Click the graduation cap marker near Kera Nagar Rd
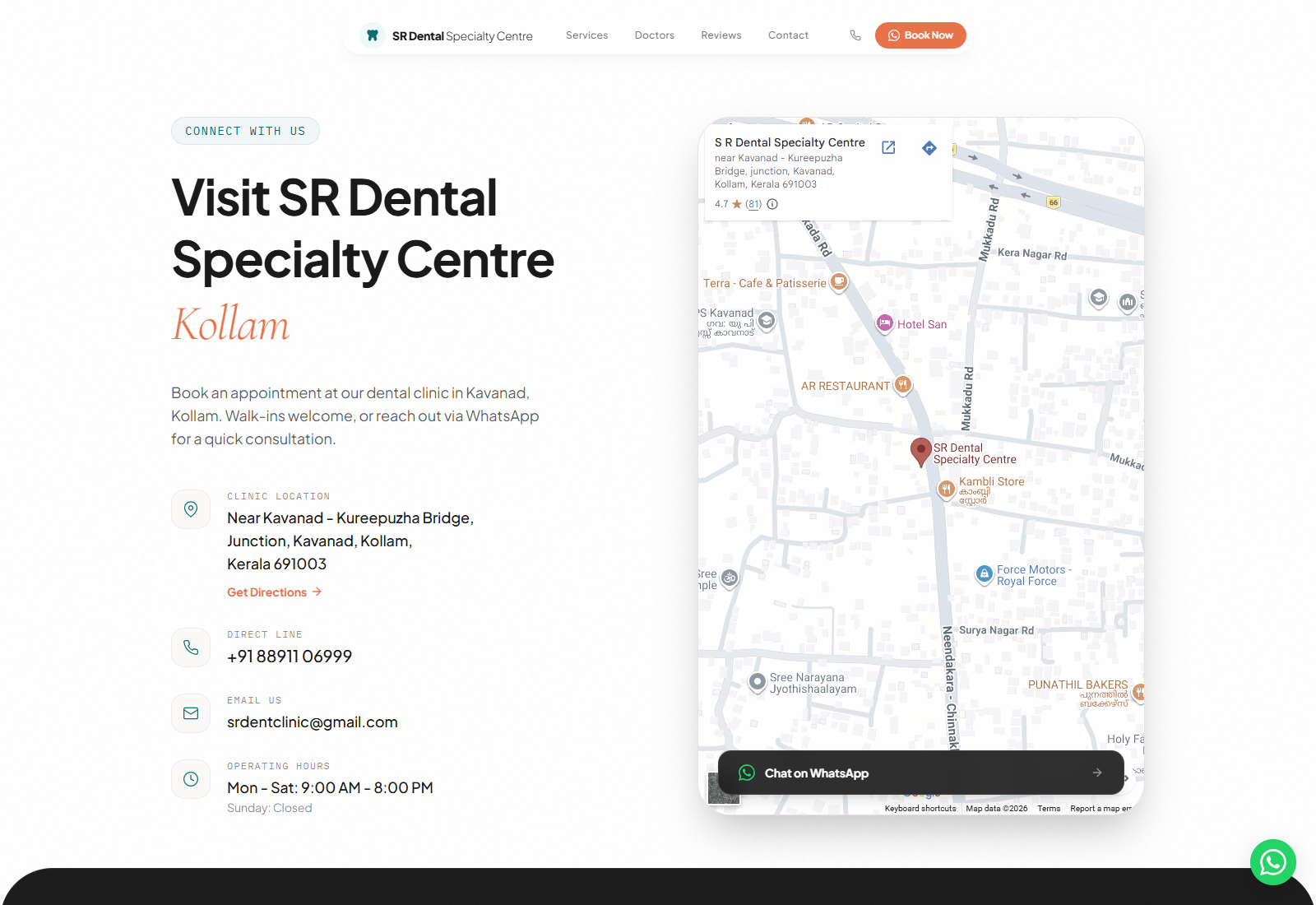Screen dimensions: 1316x905 pos(1099,298)
